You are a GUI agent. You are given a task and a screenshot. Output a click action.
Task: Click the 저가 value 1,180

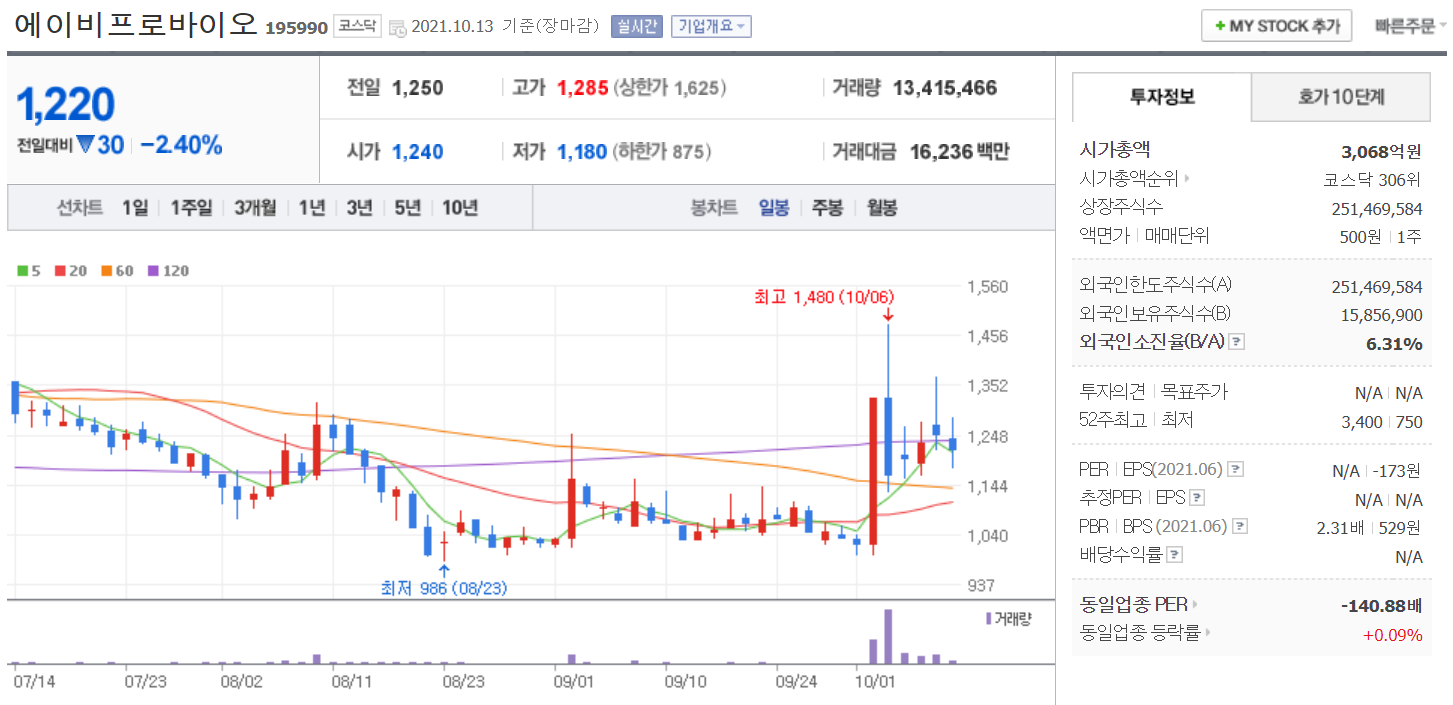pyautogui.click(x=582, y=152)
